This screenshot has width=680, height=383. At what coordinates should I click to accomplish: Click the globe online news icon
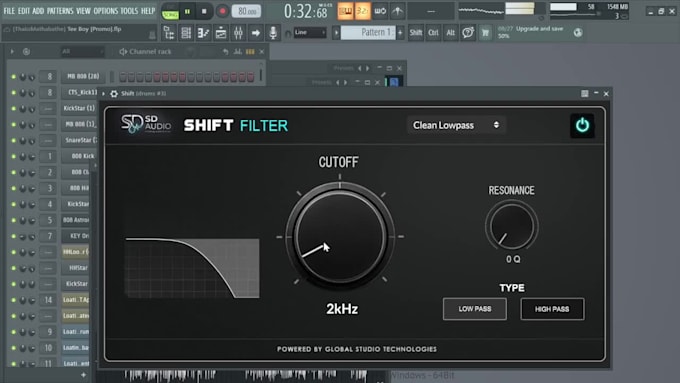[578, 33]
